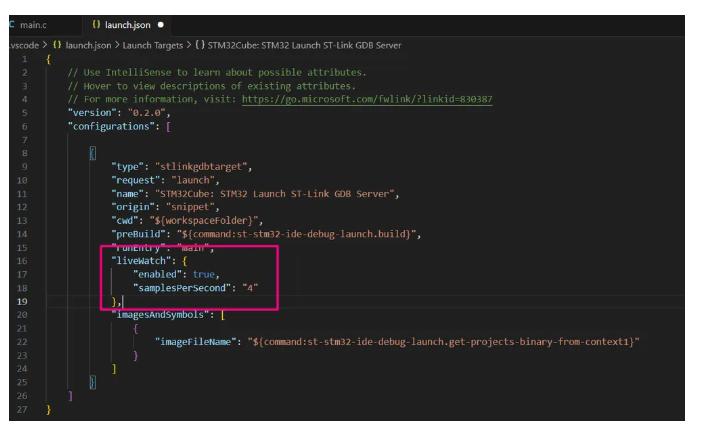702x433 pixels.
Task: Click the "Hover to view descriptions" comment
Action: (212, 86)
